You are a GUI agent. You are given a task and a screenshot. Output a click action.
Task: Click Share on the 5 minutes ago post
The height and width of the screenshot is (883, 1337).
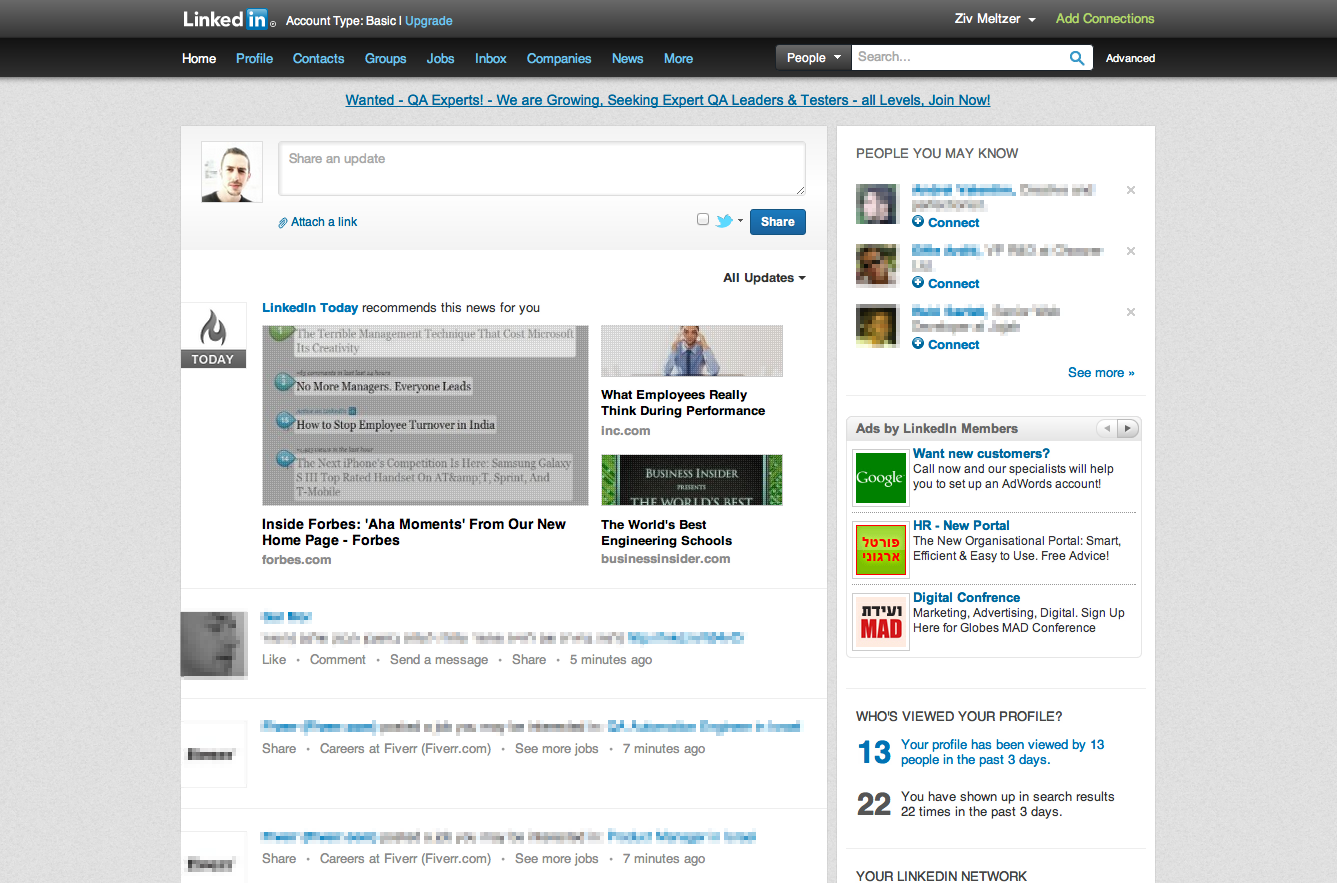tap(529, 660)
